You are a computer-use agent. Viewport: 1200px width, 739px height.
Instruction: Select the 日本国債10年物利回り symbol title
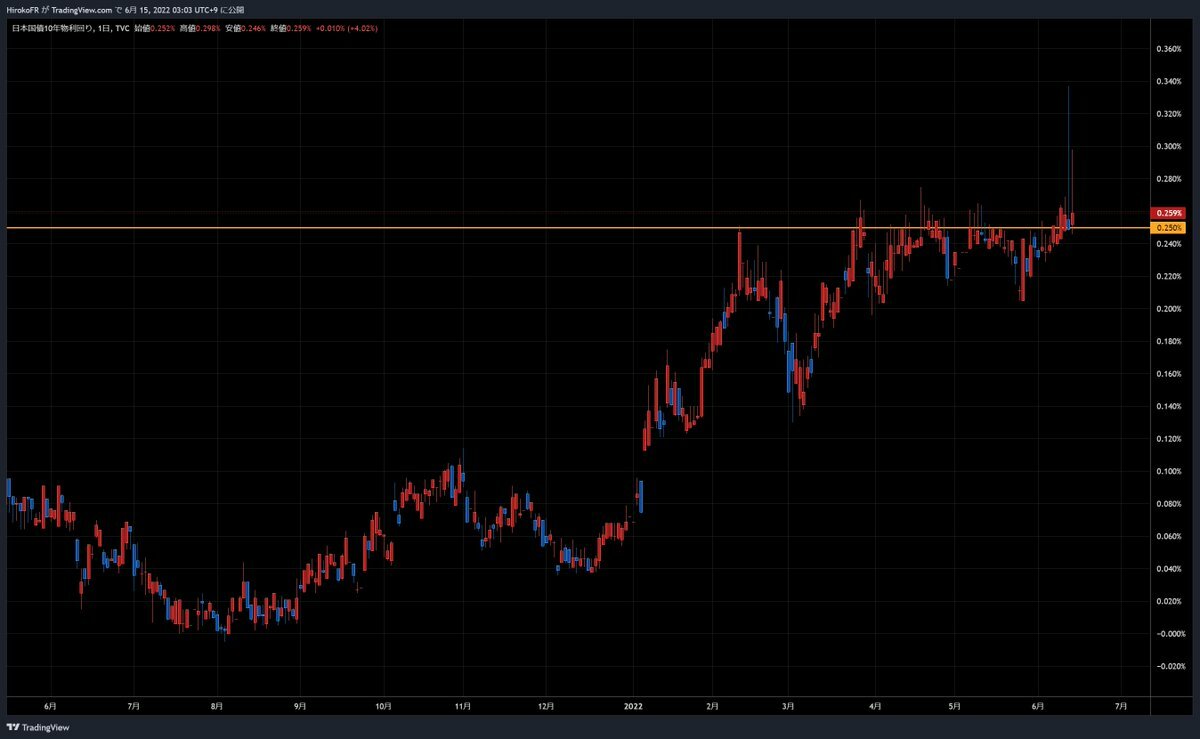(52, 28)
